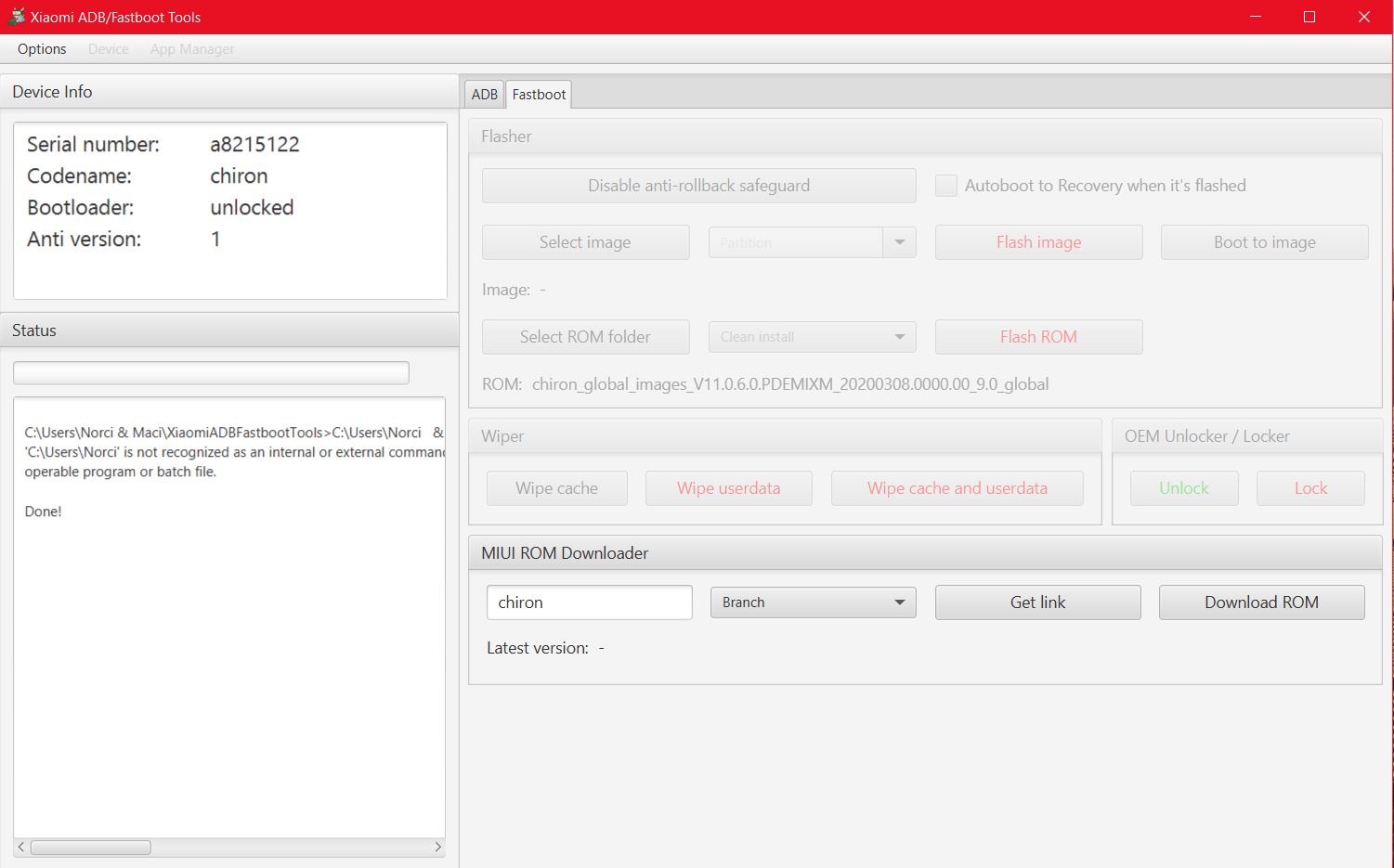
Task: Minimize the Xiaomi ADB/Fastboot Tools window
Action: pos(1256,17)
